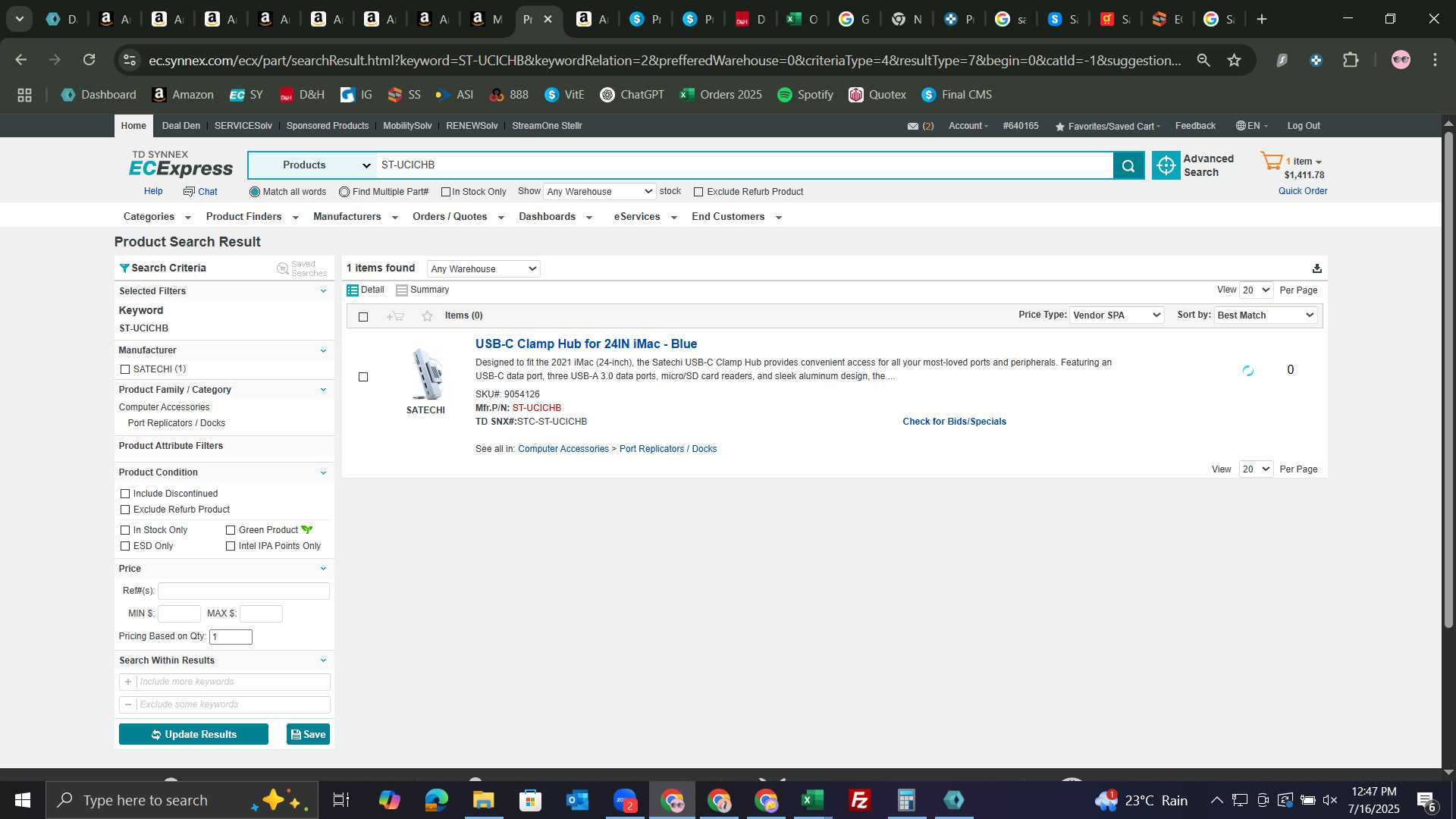This screenshot has height=819, width=1456.
Task: Switch to Summary view icon
Action: point(402,290)
